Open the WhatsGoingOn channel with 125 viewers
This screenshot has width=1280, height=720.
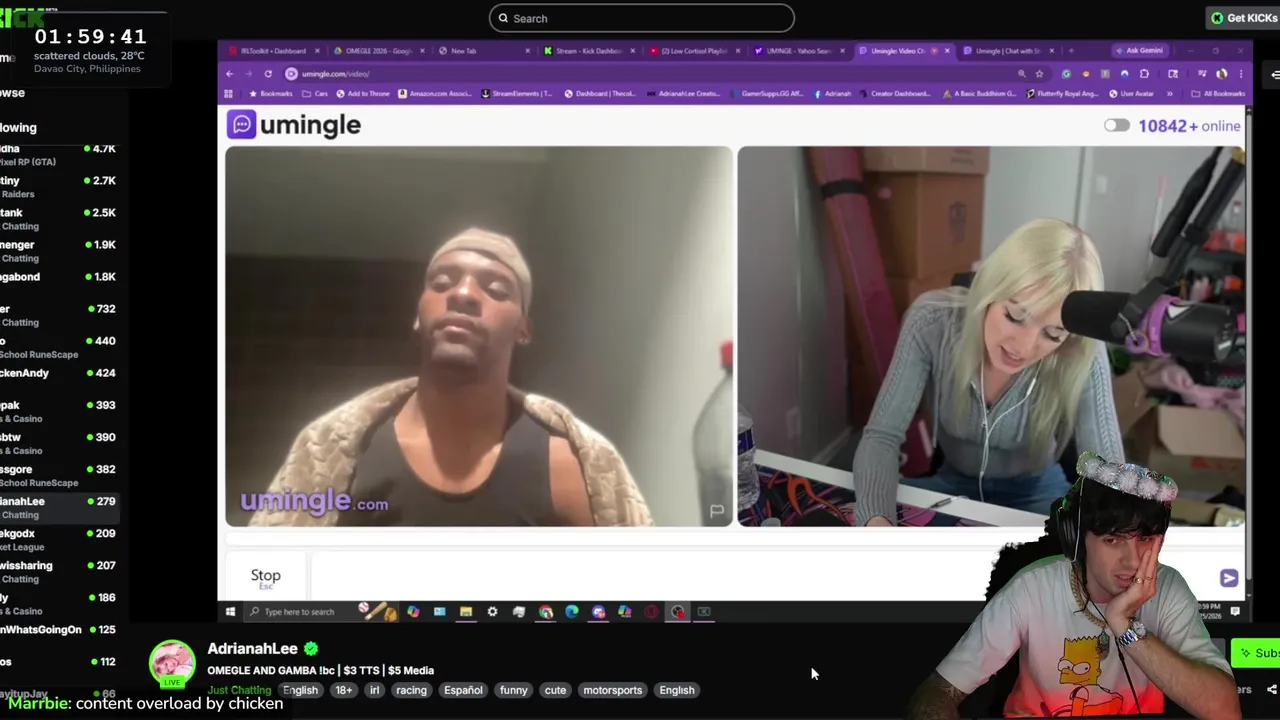click(60, 630)
